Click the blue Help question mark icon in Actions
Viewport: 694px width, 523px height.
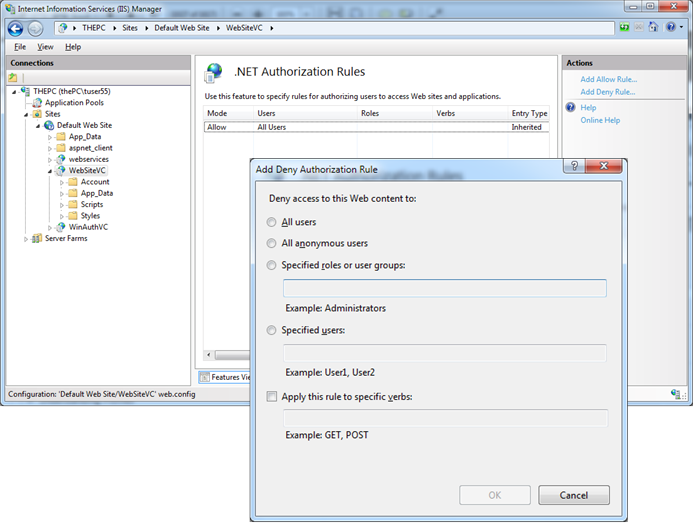pos(571,107)
